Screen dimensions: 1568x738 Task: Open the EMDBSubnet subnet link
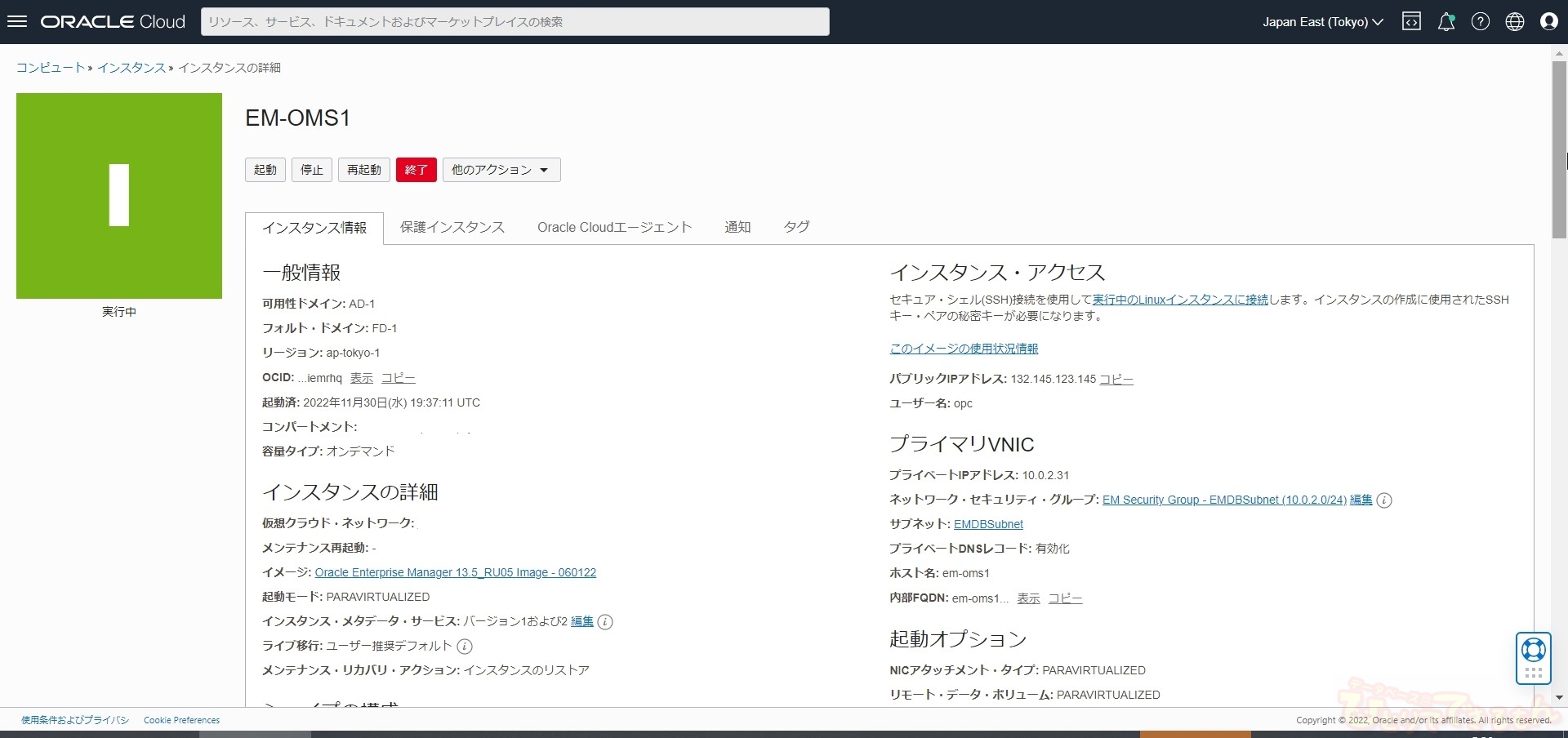click(988, 524)
